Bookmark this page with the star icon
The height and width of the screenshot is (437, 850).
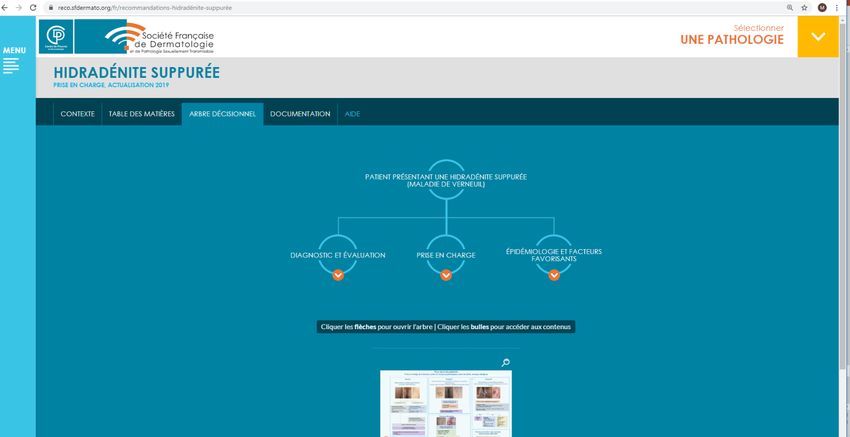(804, 7)
